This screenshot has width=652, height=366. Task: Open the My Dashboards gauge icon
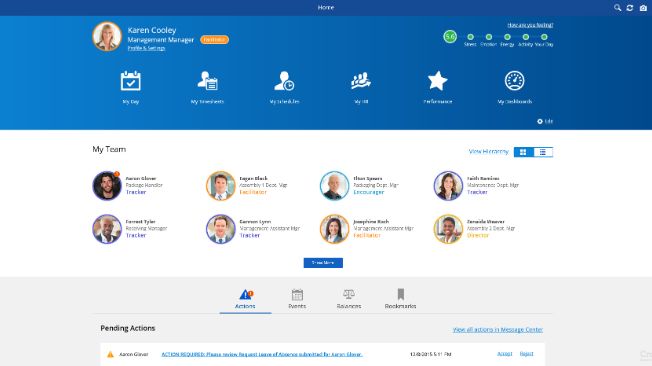click(x=514, y=81)
